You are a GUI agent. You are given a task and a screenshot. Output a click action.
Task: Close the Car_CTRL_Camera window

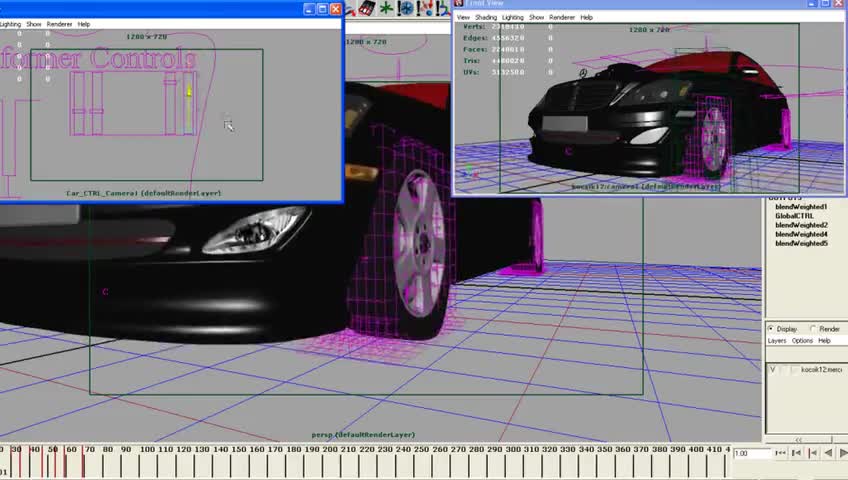(336, 9)
